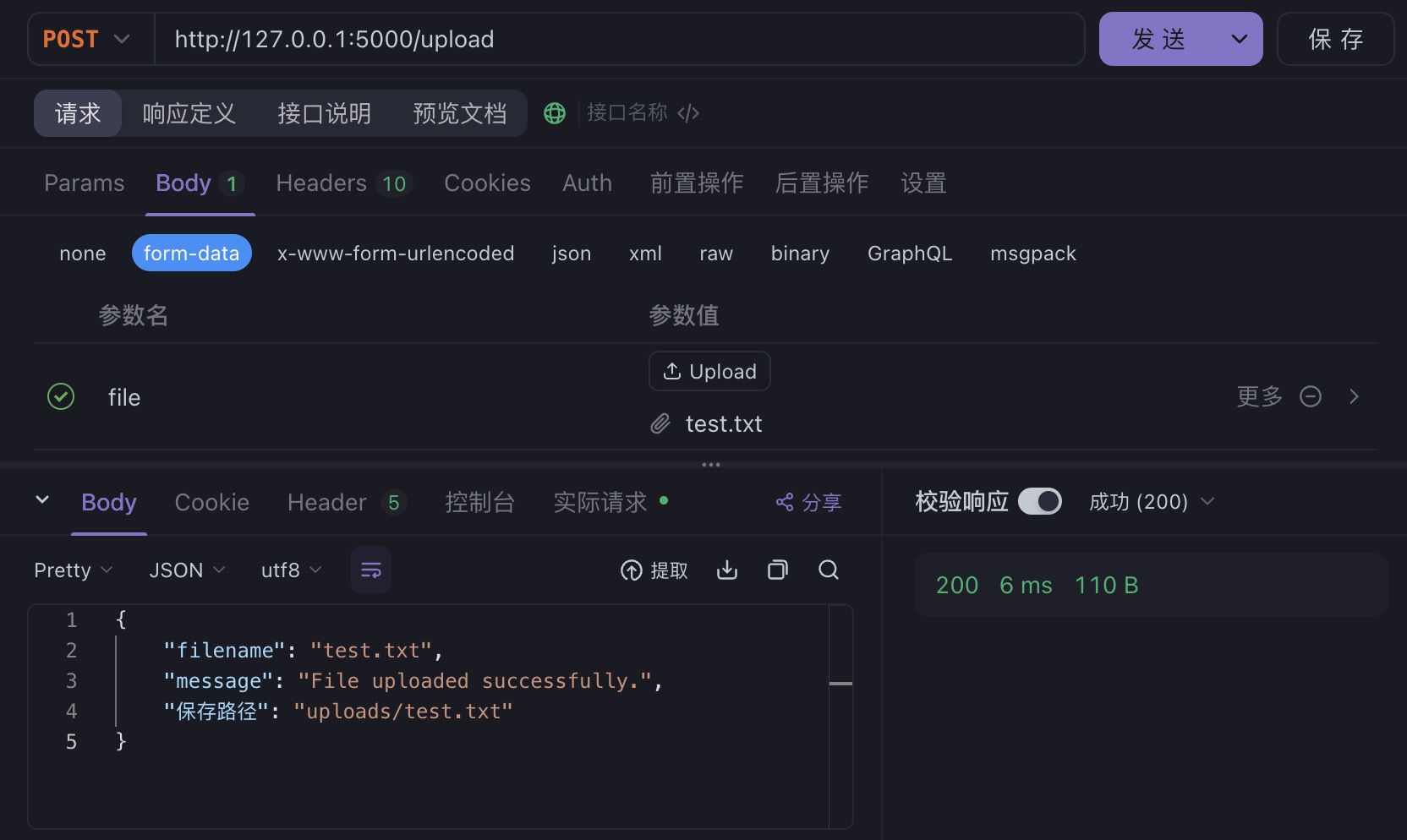
Task: Click the 分享 share link
Action: point(808,503)
